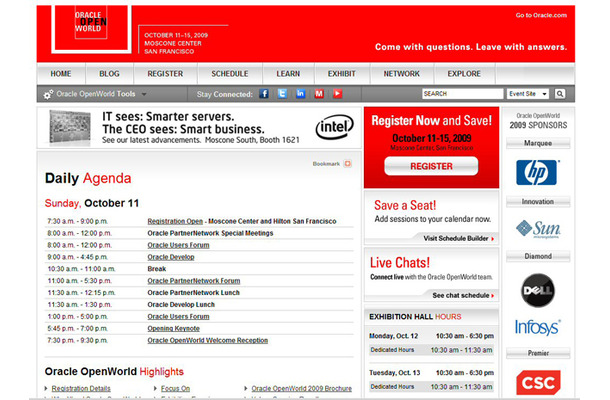This screenshot has height=400, width=610.
Task: Click the Dell sponsor logo
Action: (536, 288)
